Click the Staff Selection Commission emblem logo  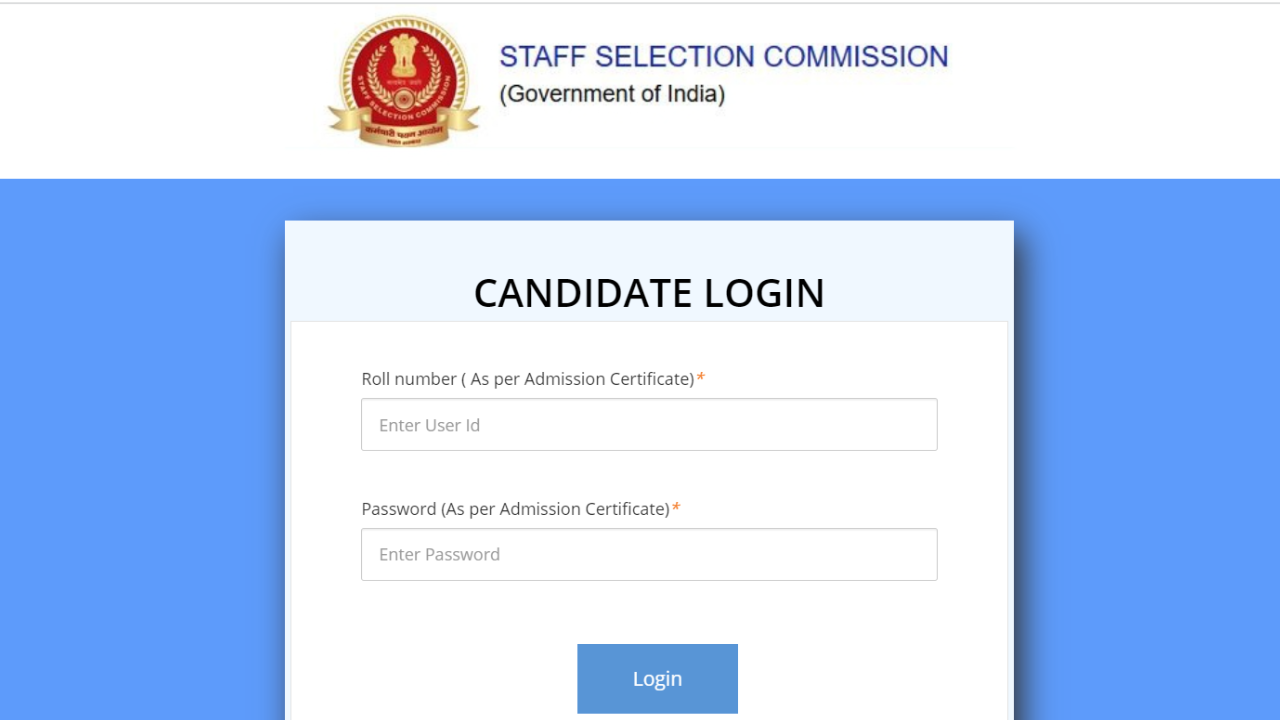[404, 81]
